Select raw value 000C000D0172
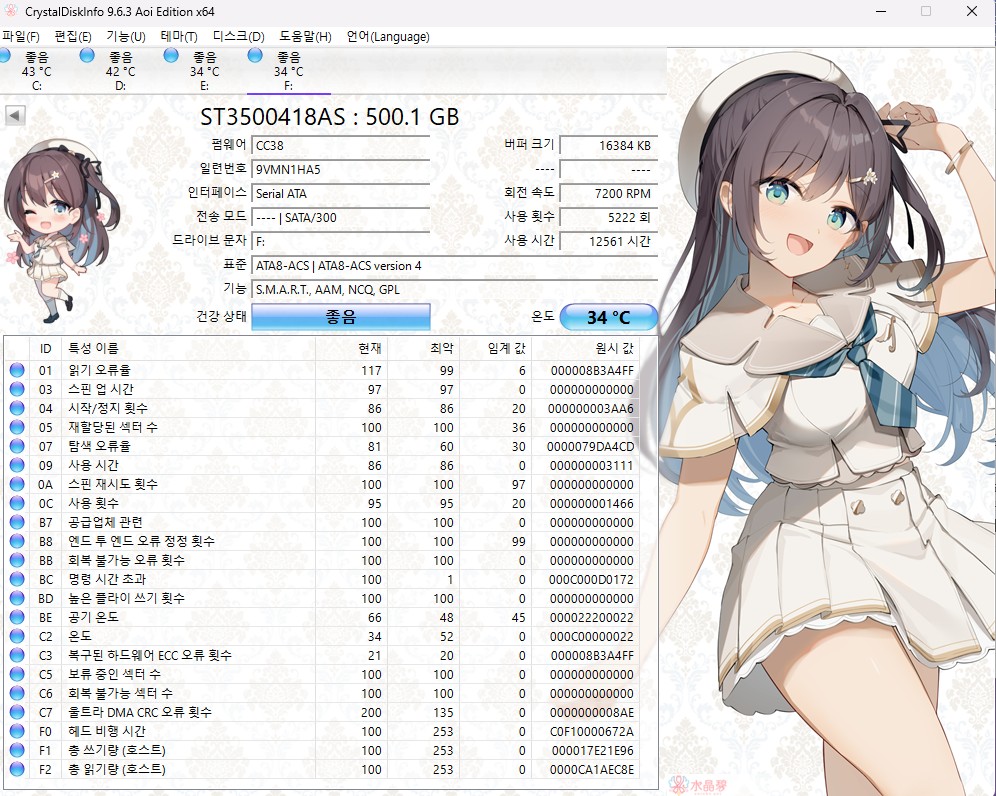The image size is (996, 796). tap(591, 579)
